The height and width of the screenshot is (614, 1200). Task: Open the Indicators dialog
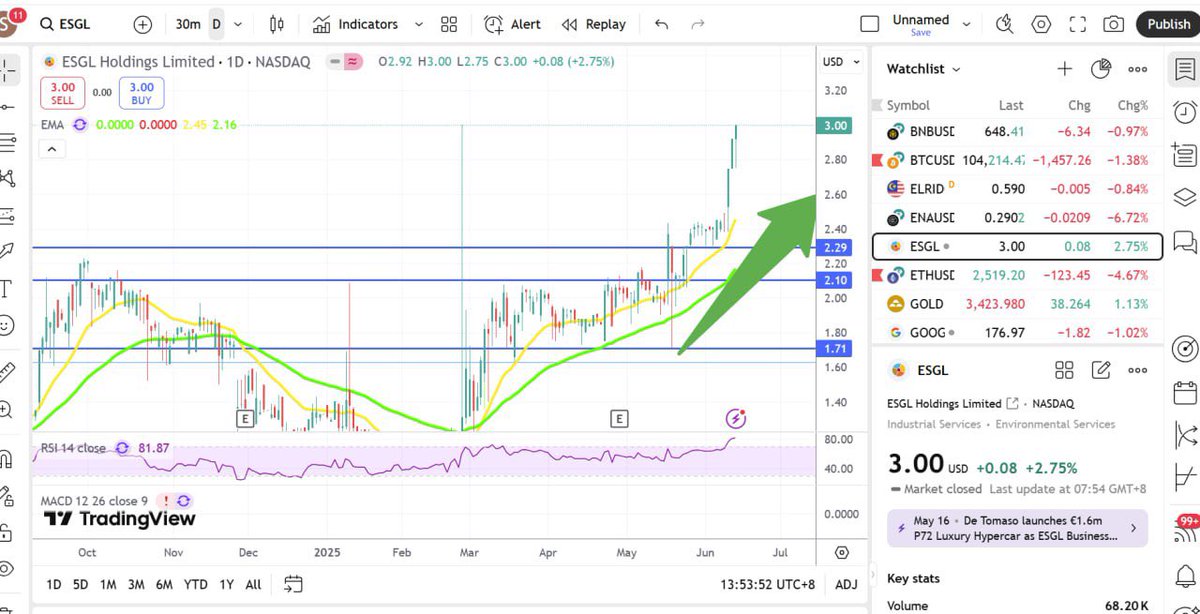click(355, 24)
